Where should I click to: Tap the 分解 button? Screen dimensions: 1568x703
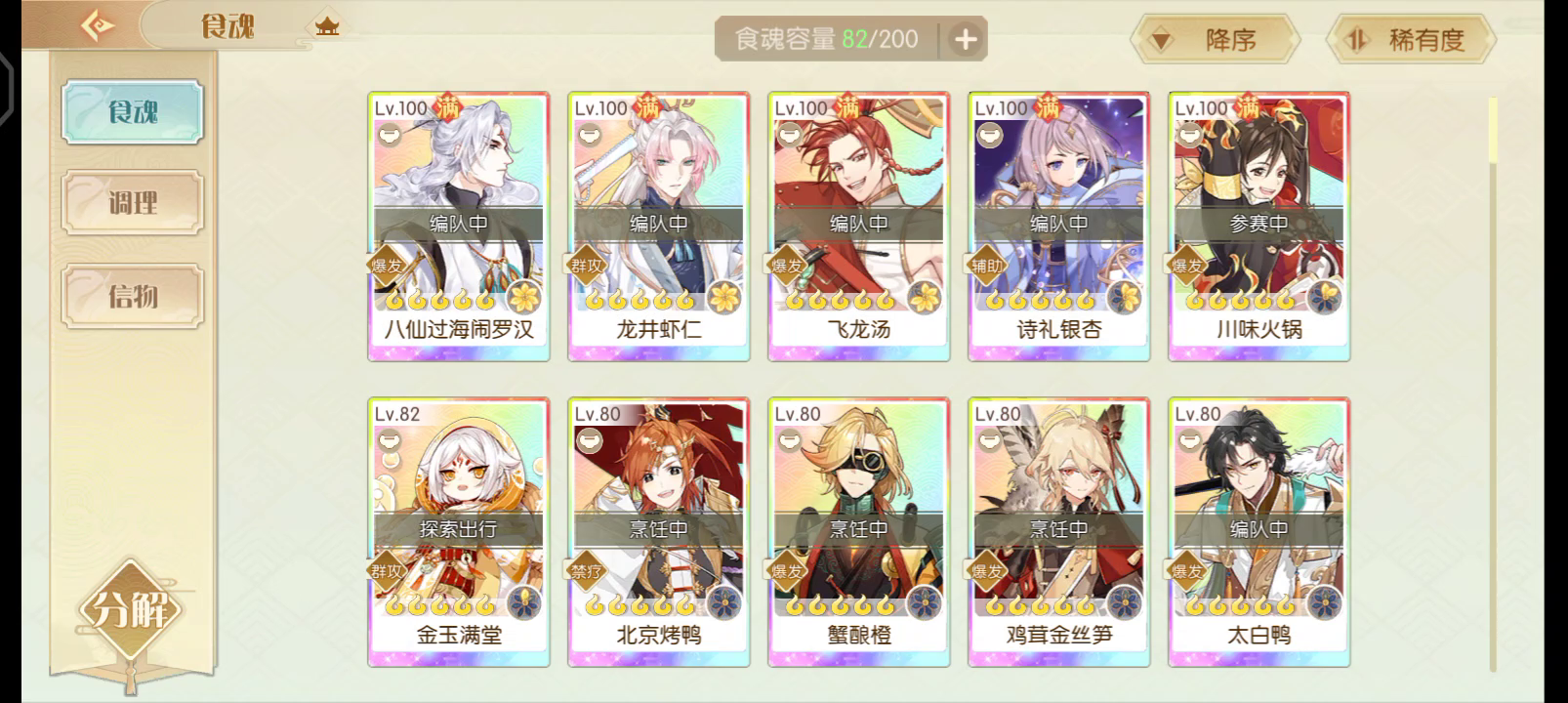coord(132,610)
